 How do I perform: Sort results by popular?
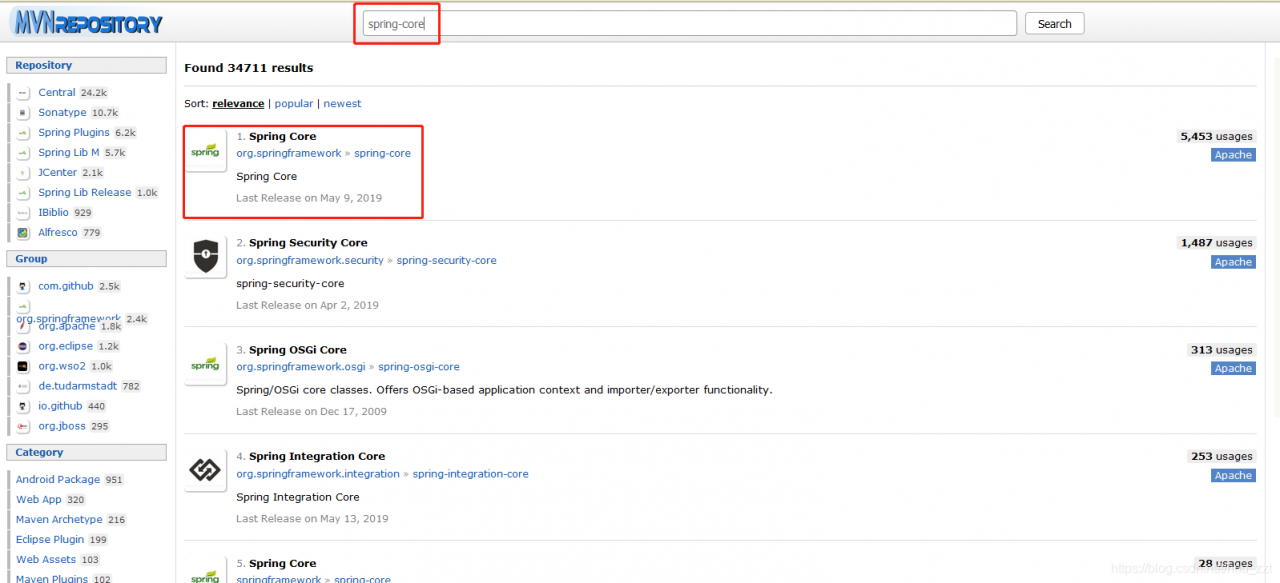pyautogui.click(x=294, y=104)
